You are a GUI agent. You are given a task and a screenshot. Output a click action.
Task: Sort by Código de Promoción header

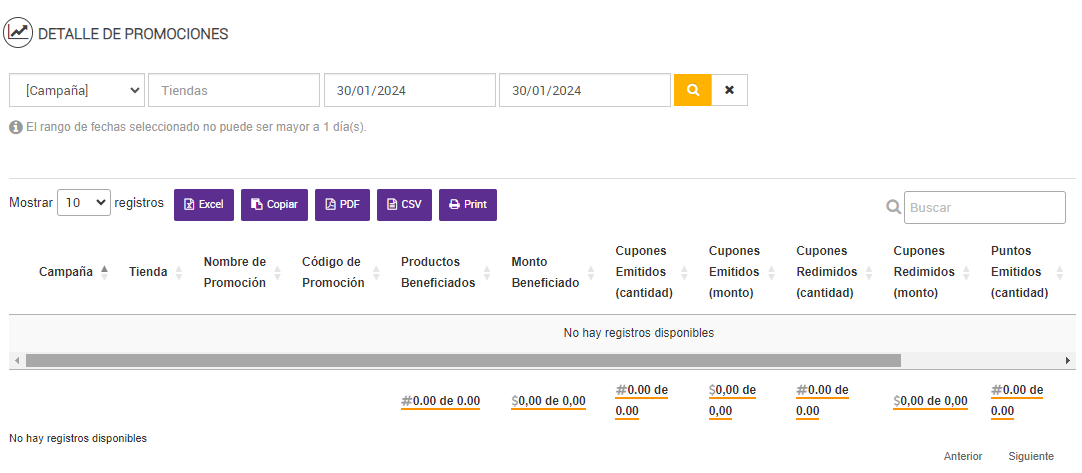point(333,272)
